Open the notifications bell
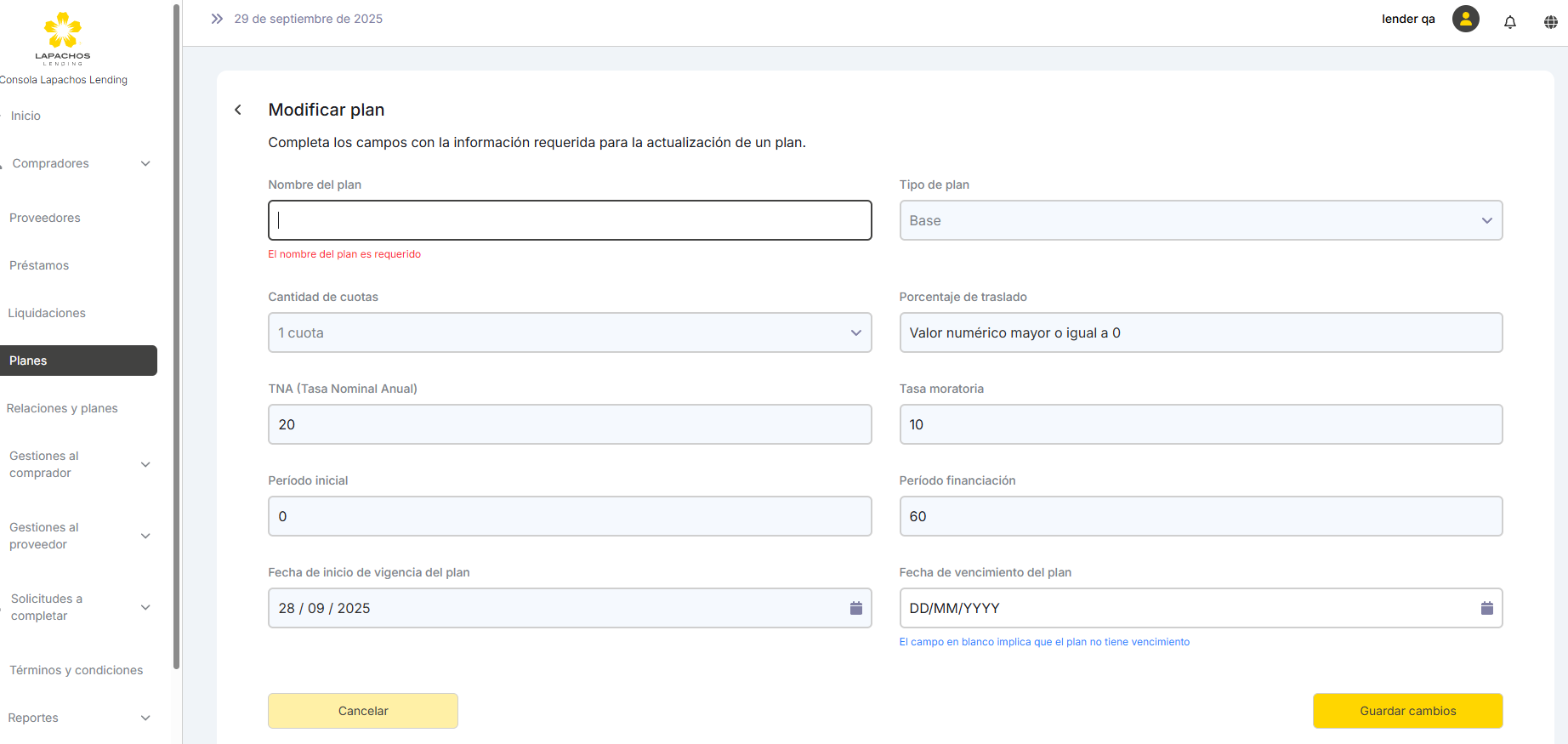 (1509, 22)
